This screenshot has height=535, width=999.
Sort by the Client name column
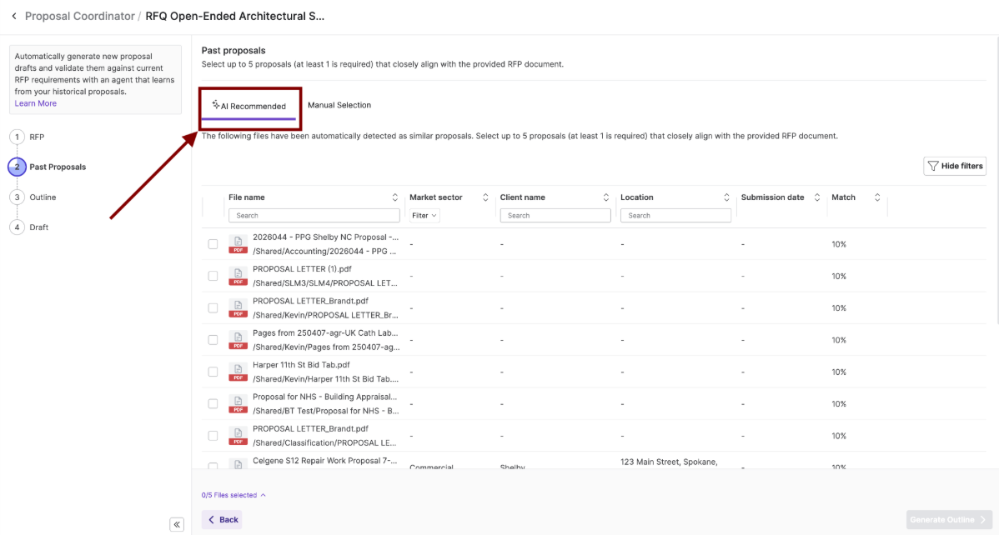[606, 197]
